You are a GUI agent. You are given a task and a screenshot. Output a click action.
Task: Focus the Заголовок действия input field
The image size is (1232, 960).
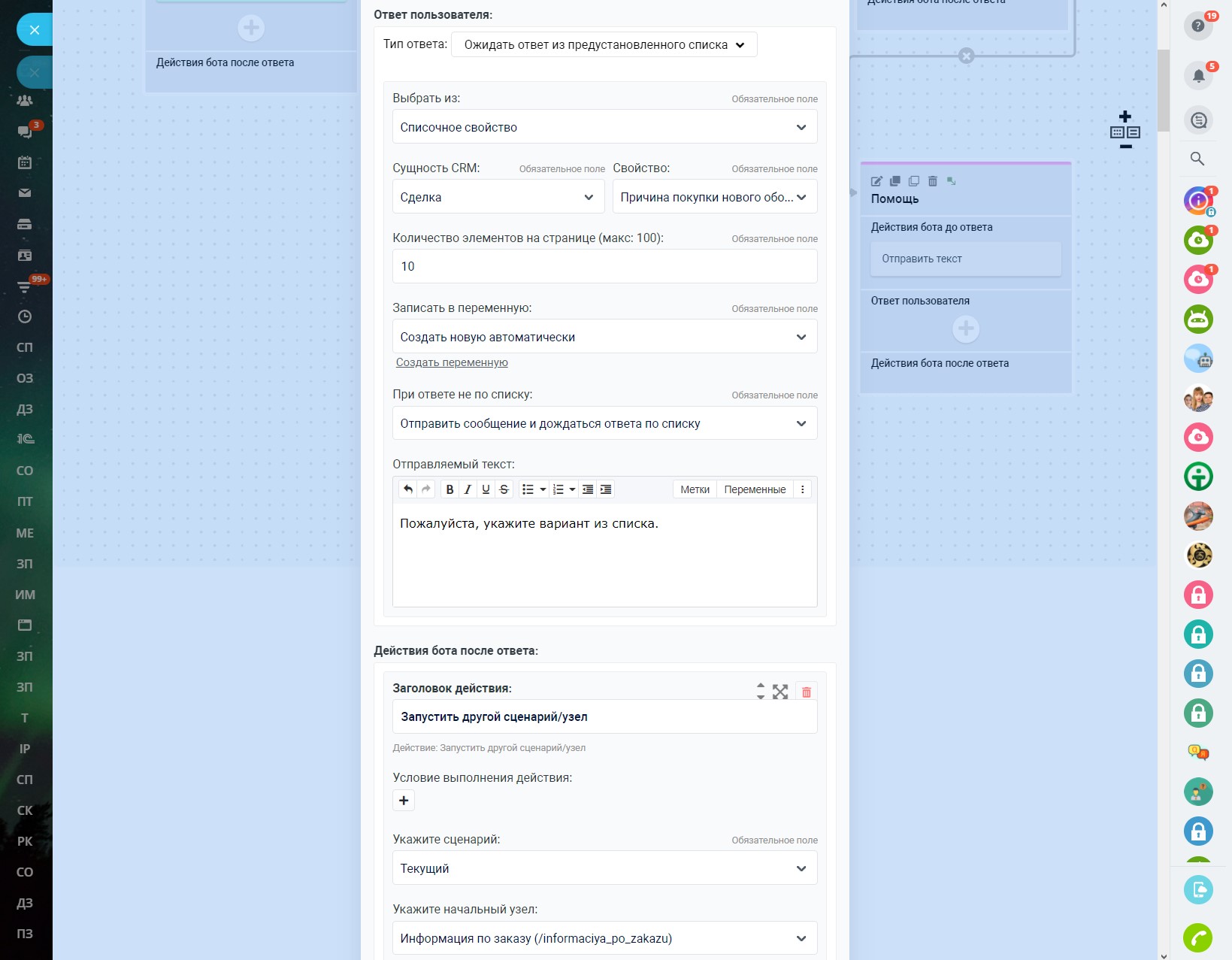(605, 716)
